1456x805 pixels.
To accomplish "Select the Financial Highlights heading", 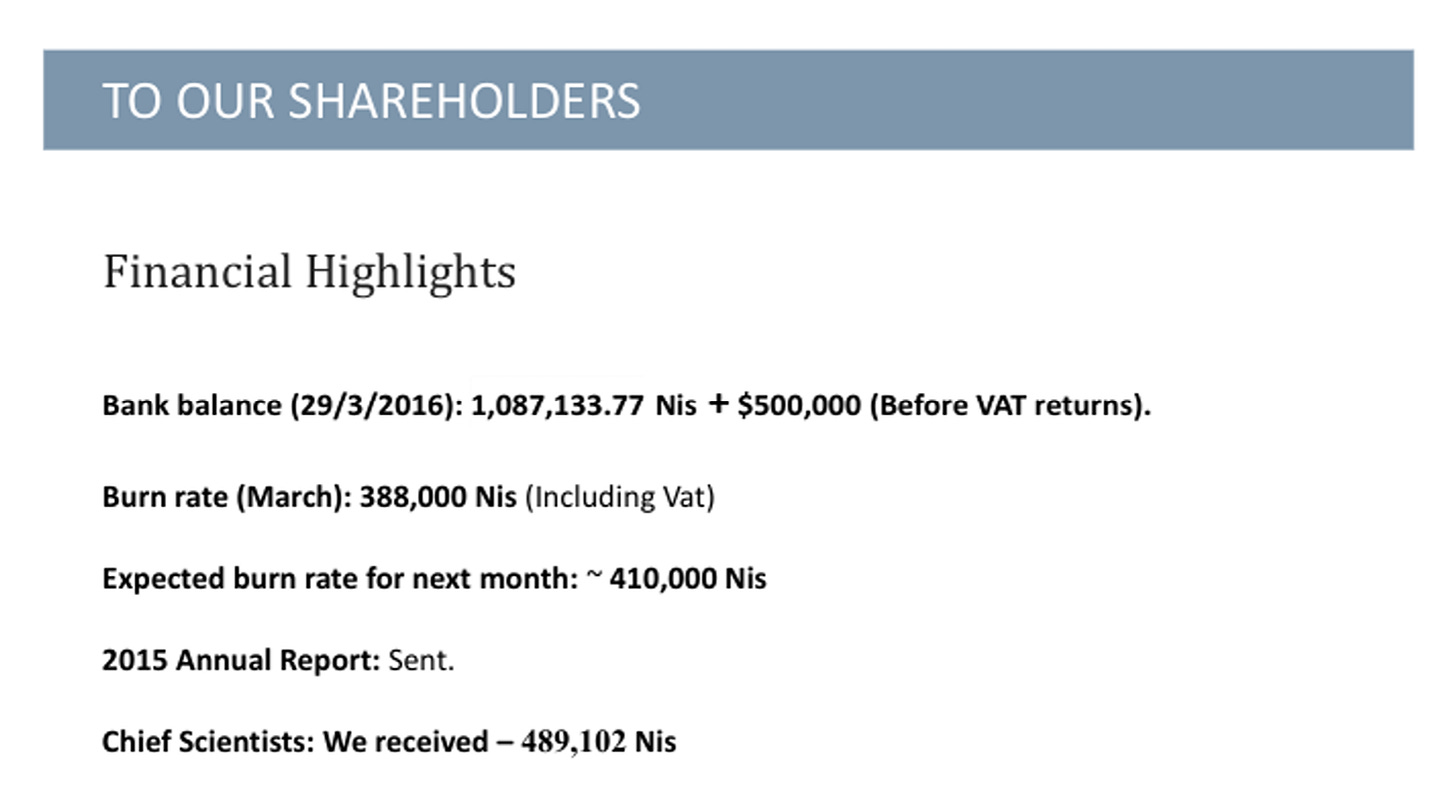I will (x=309, y=273).
